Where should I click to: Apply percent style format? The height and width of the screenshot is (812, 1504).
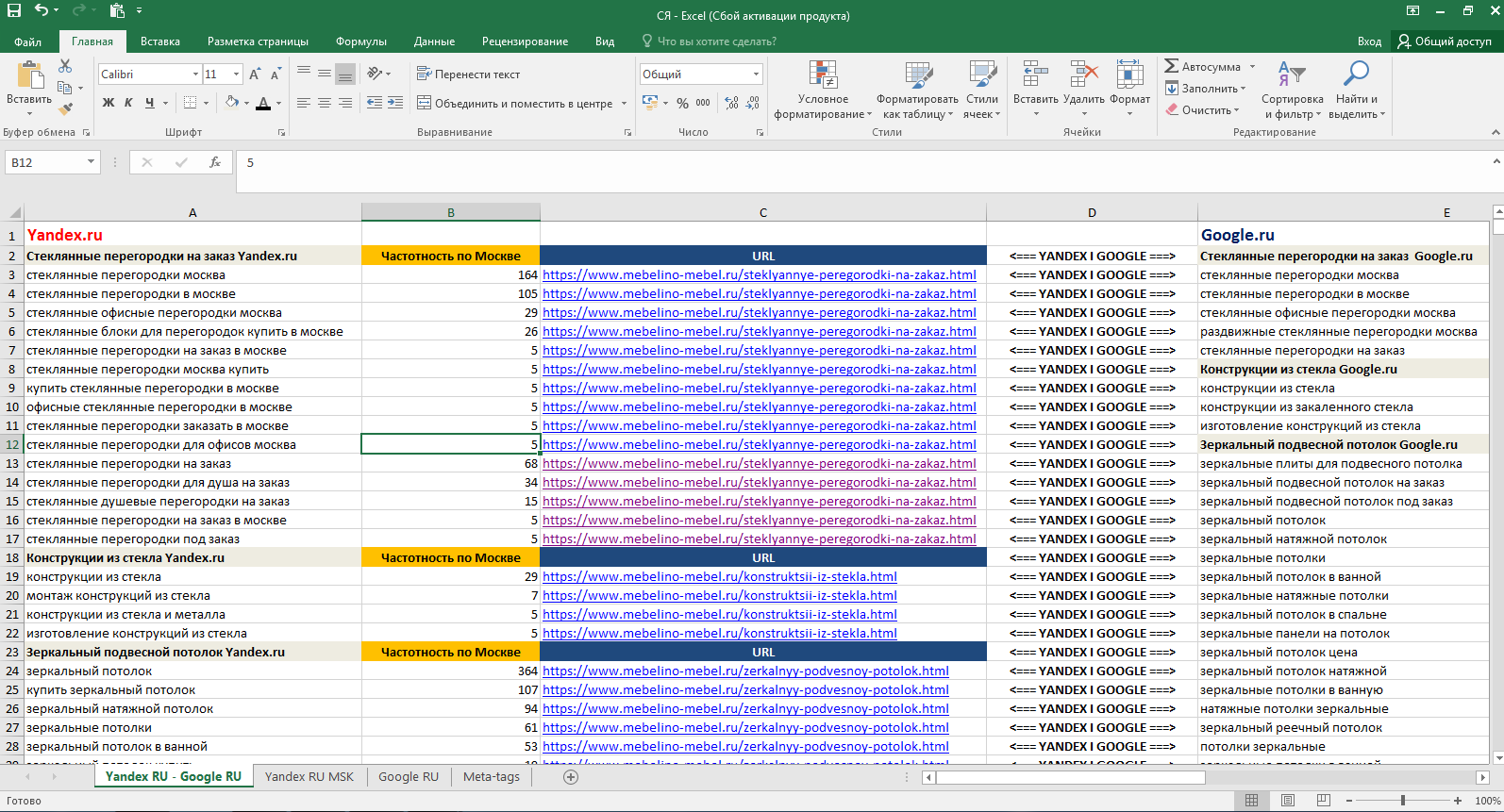coord(682,103)
